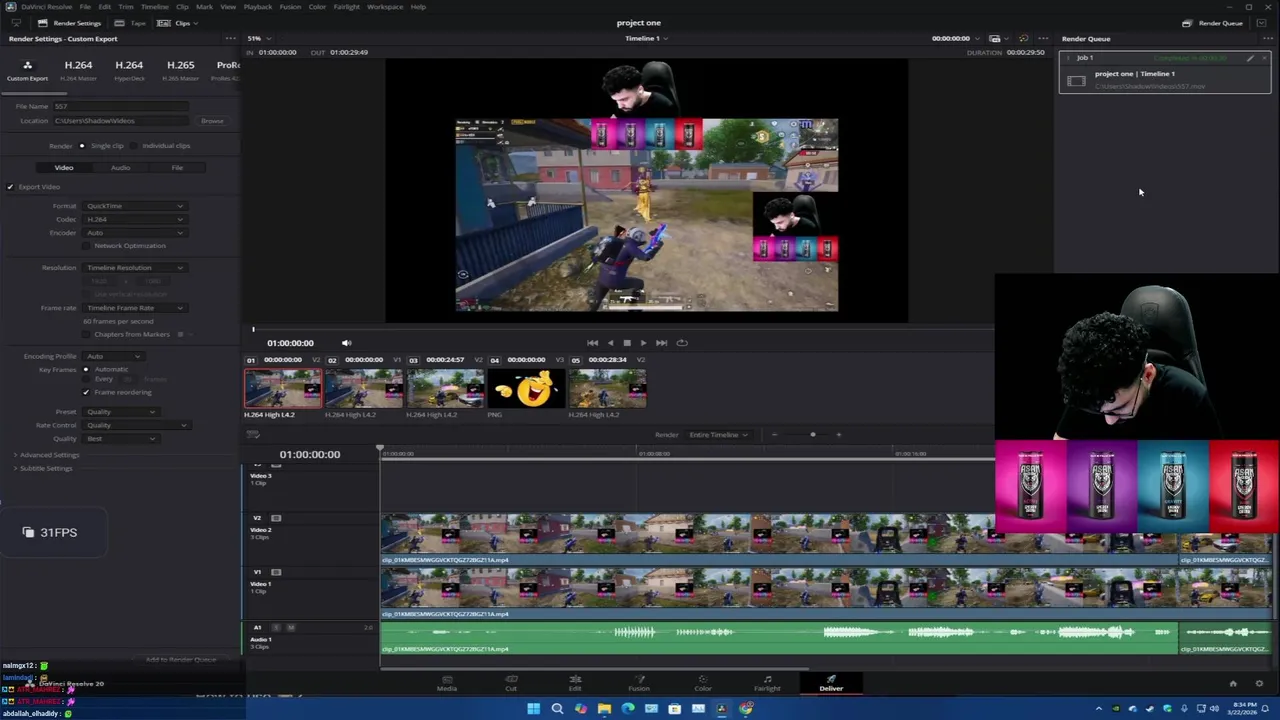Choose the H.264 Master preset
This screenshot has width=1280, height=720.
(78, 69)
